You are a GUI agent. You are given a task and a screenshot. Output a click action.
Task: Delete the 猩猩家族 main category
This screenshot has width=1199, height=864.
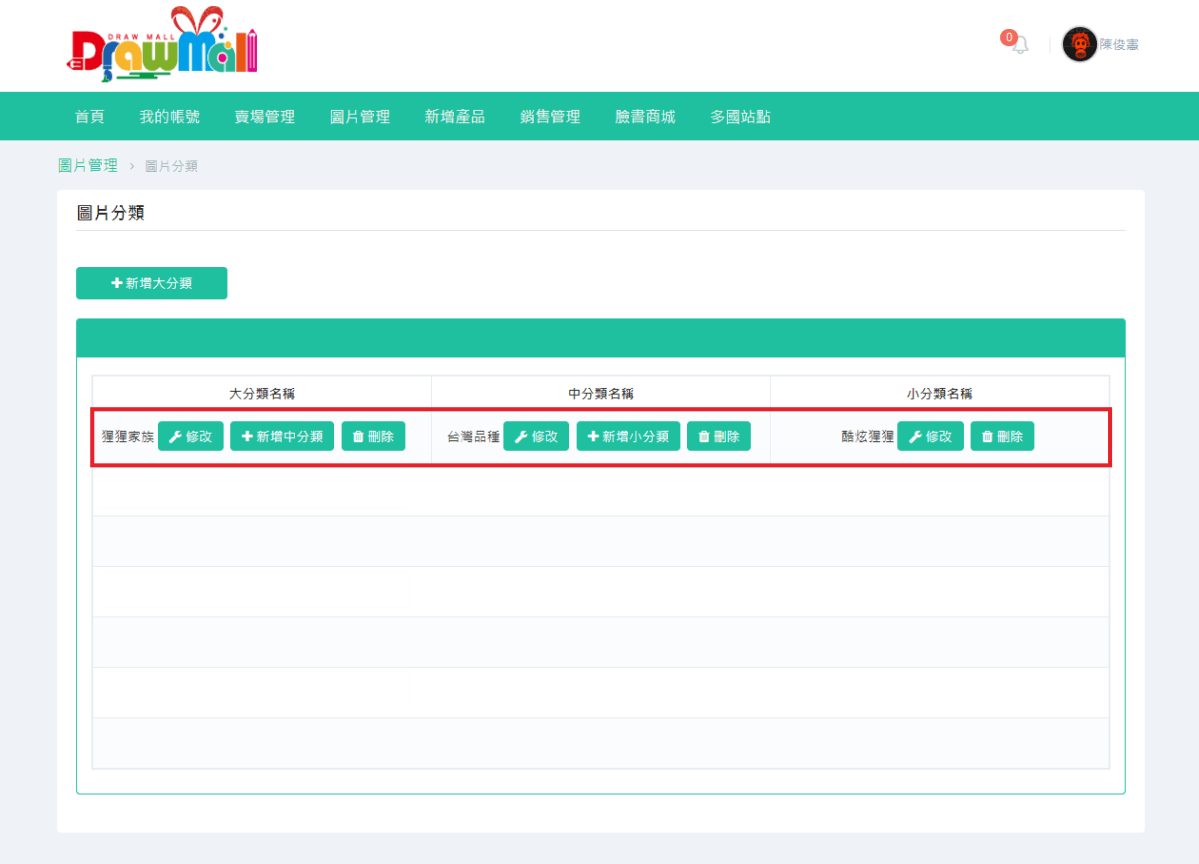373,437
